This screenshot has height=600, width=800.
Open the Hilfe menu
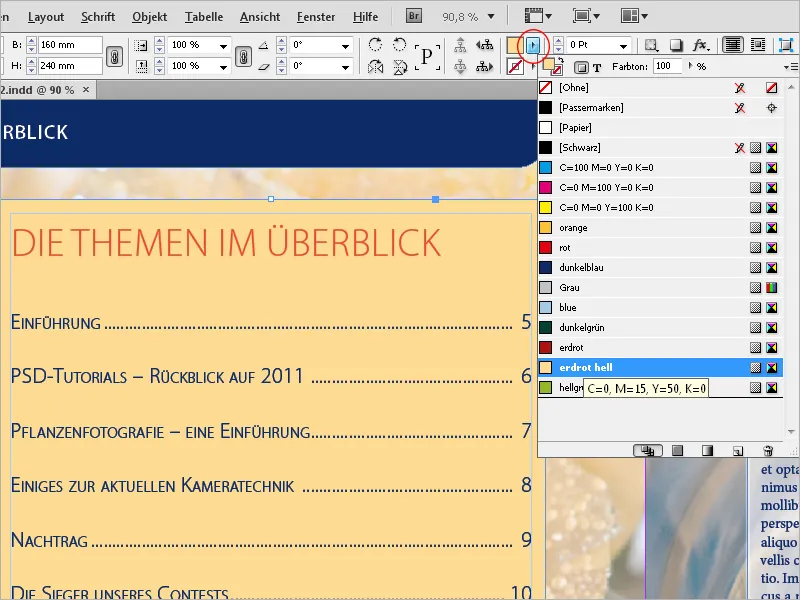click(x=365, y=17)
